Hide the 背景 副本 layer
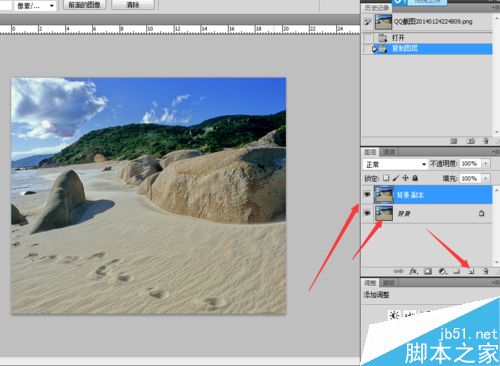500x366 pixels. (367, 195)
